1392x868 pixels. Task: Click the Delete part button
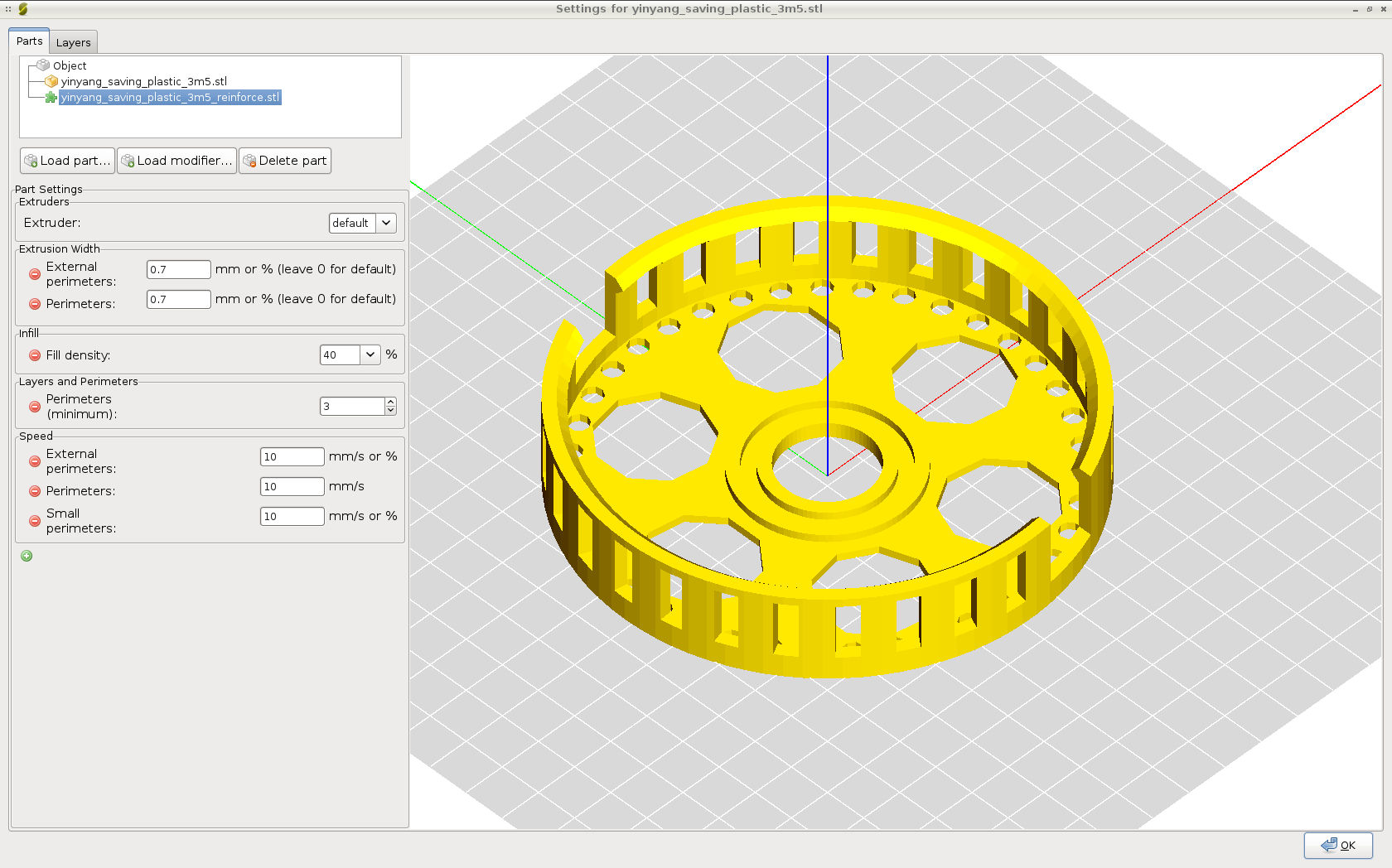tap(285, 161)
